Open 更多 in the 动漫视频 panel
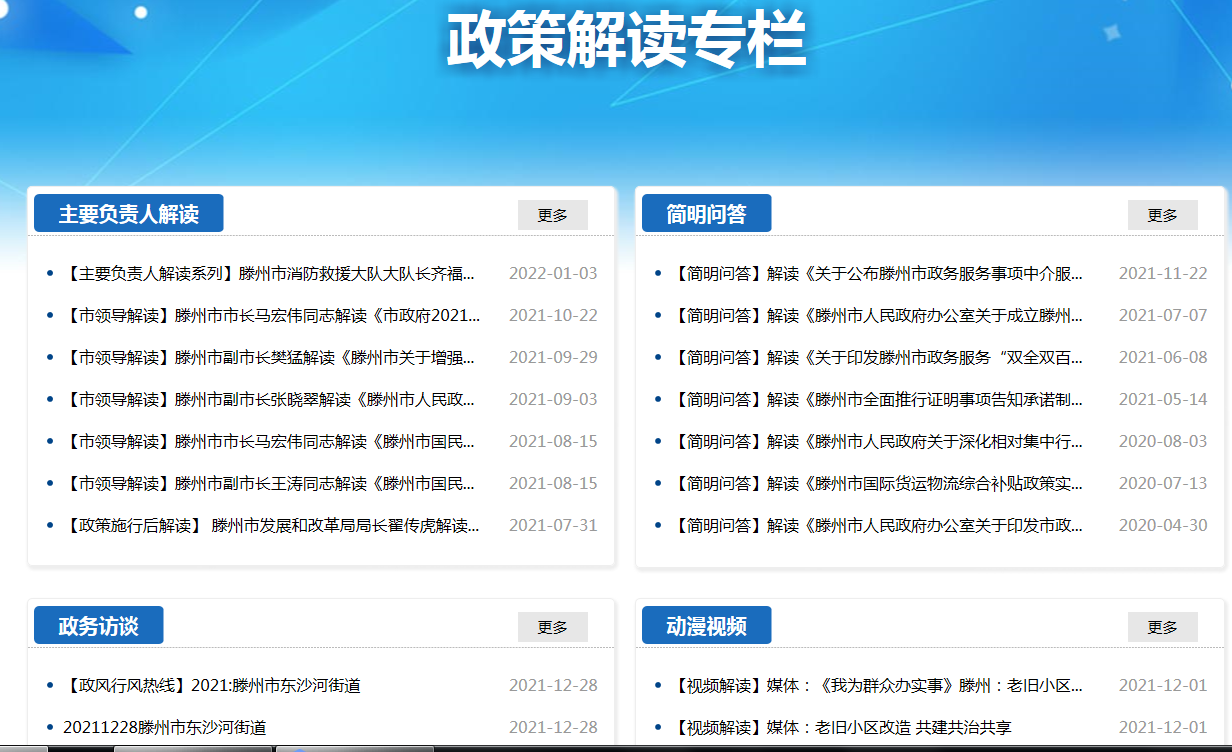 coord(1162,627)
